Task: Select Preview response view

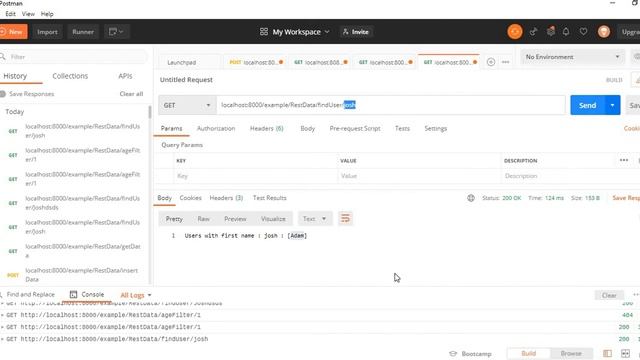Action: tap(235, 219)
